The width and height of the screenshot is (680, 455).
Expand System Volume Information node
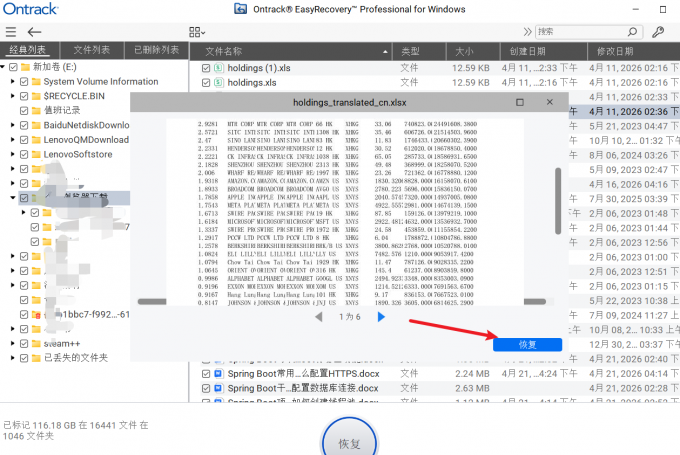point(13,82)
